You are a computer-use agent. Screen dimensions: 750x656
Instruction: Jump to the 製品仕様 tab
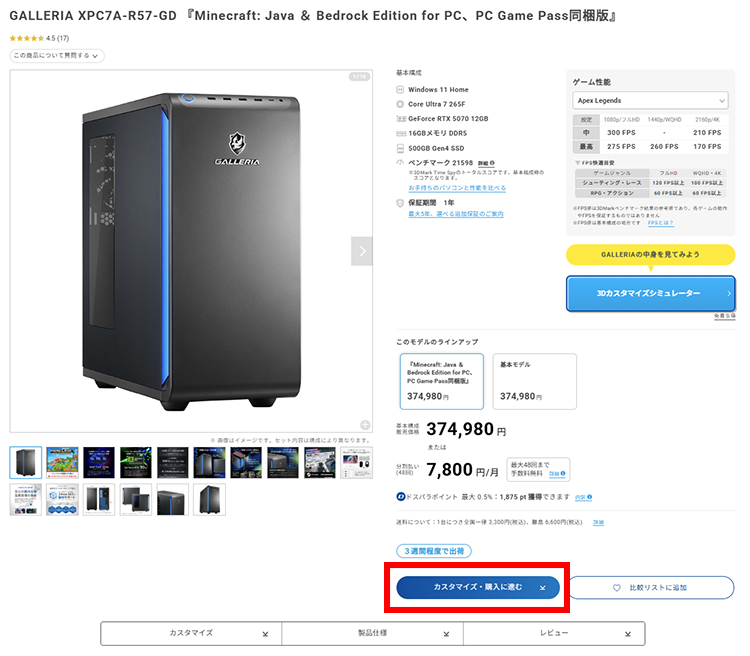pos(372,633)
